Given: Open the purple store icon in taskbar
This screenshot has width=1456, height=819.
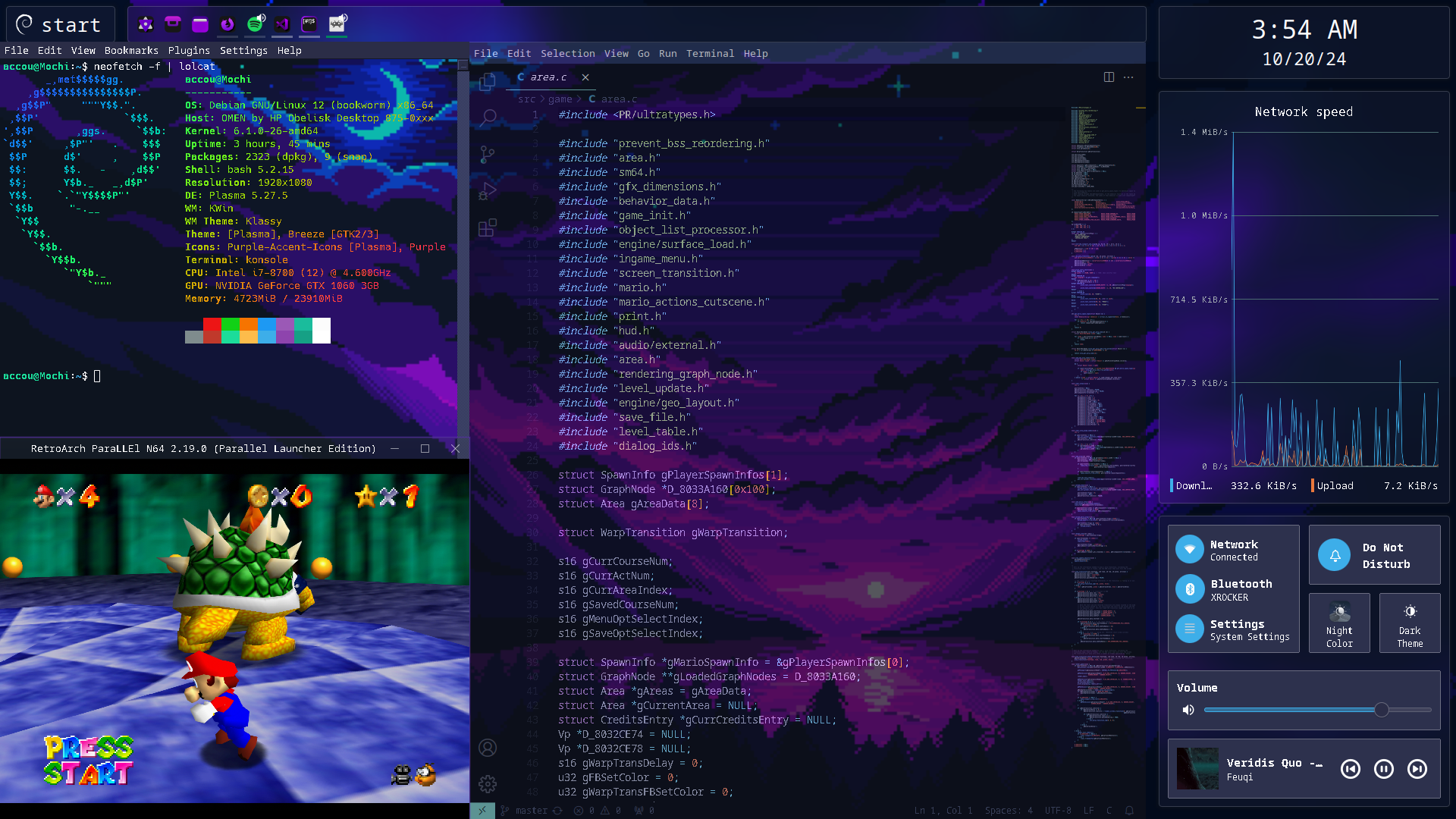Looking at the screenshot, I should coord(173,24).
